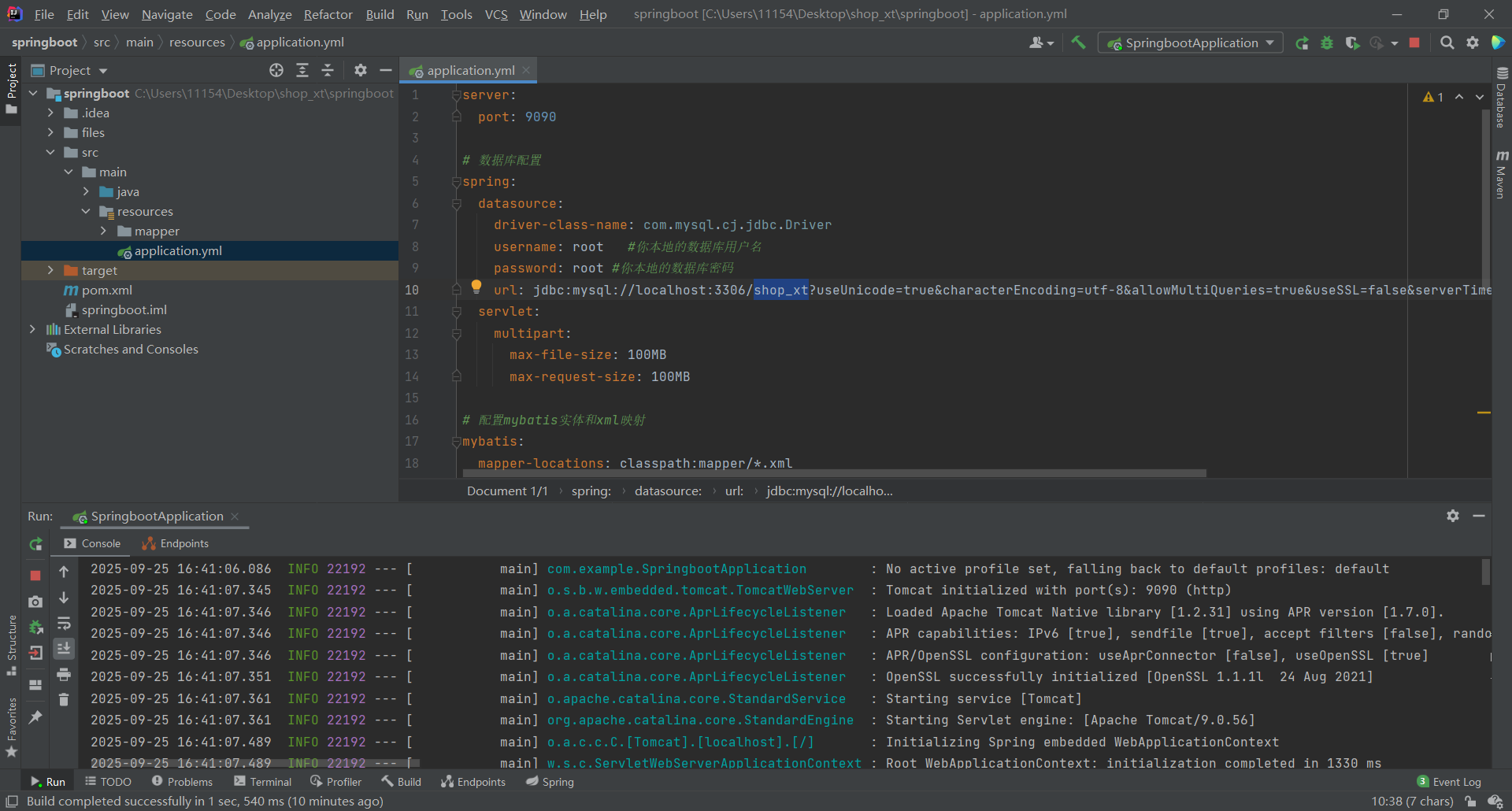
Task: Rerun SpringbootApplication from the top toolbar
Action: coord(1302,43)
